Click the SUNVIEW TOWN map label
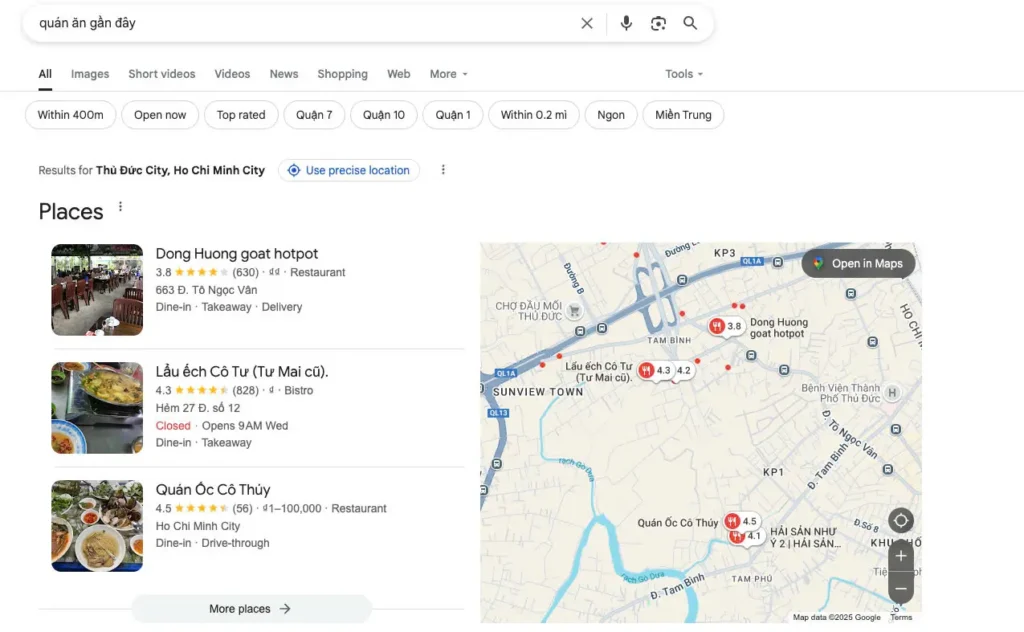This screenshot has height=632, width=1024. pyautogui.click(x=538, y=392)
